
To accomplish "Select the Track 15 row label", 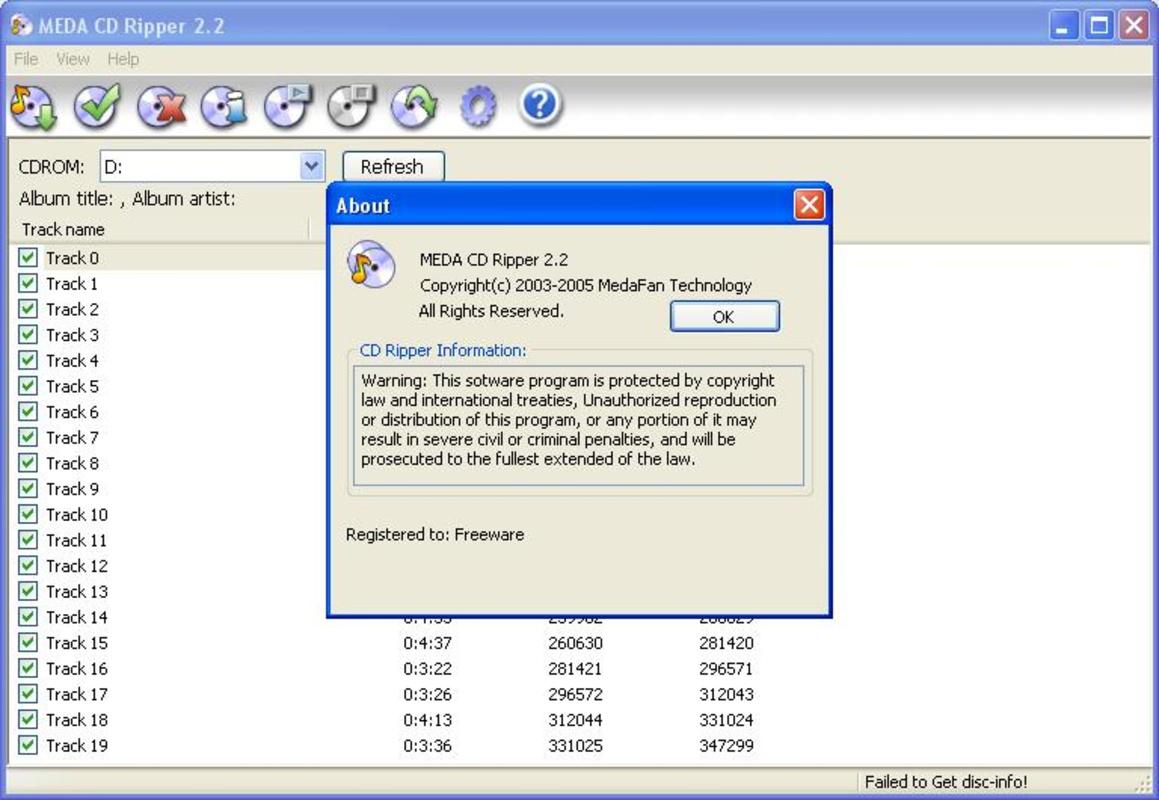I will [77, 643].
